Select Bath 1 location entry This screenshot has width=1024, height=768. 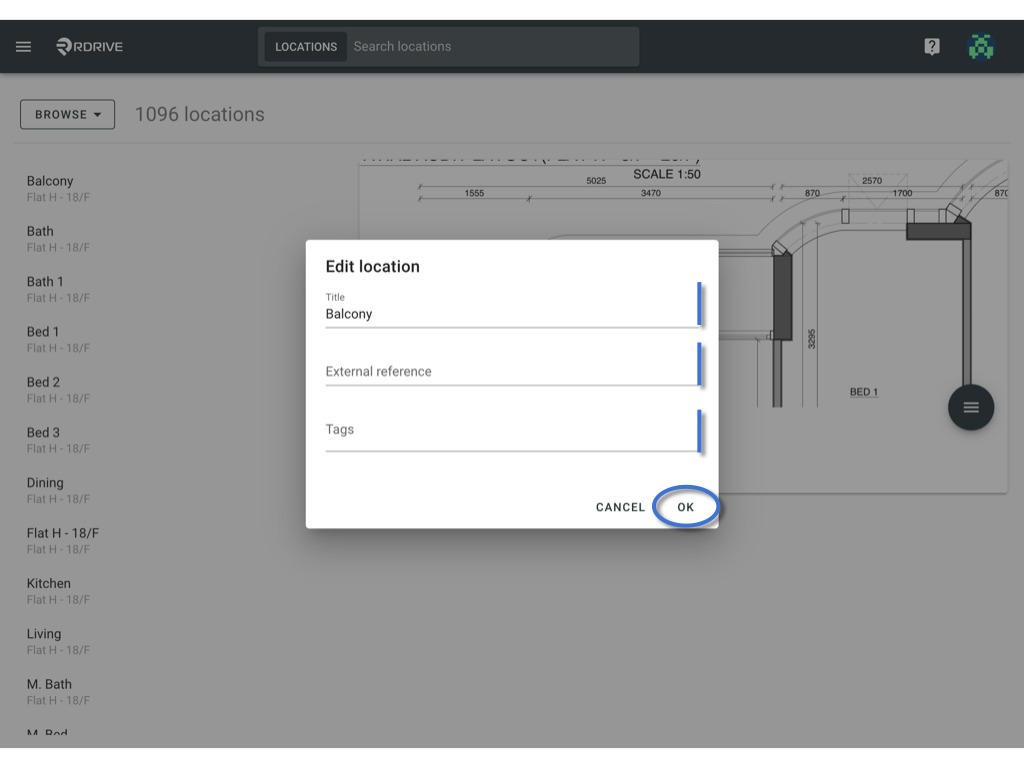tap(59, 289)
